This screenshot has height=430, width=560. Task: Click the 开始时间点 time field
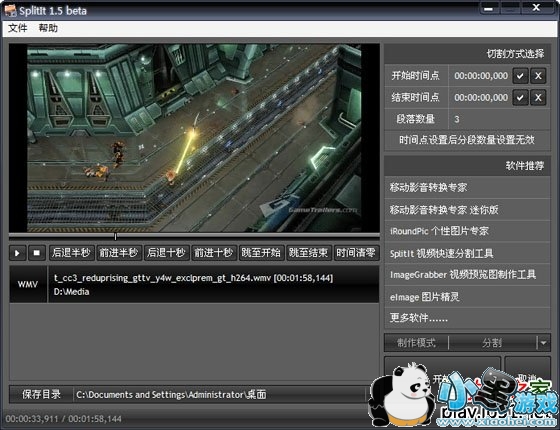[x=481, y=76]
